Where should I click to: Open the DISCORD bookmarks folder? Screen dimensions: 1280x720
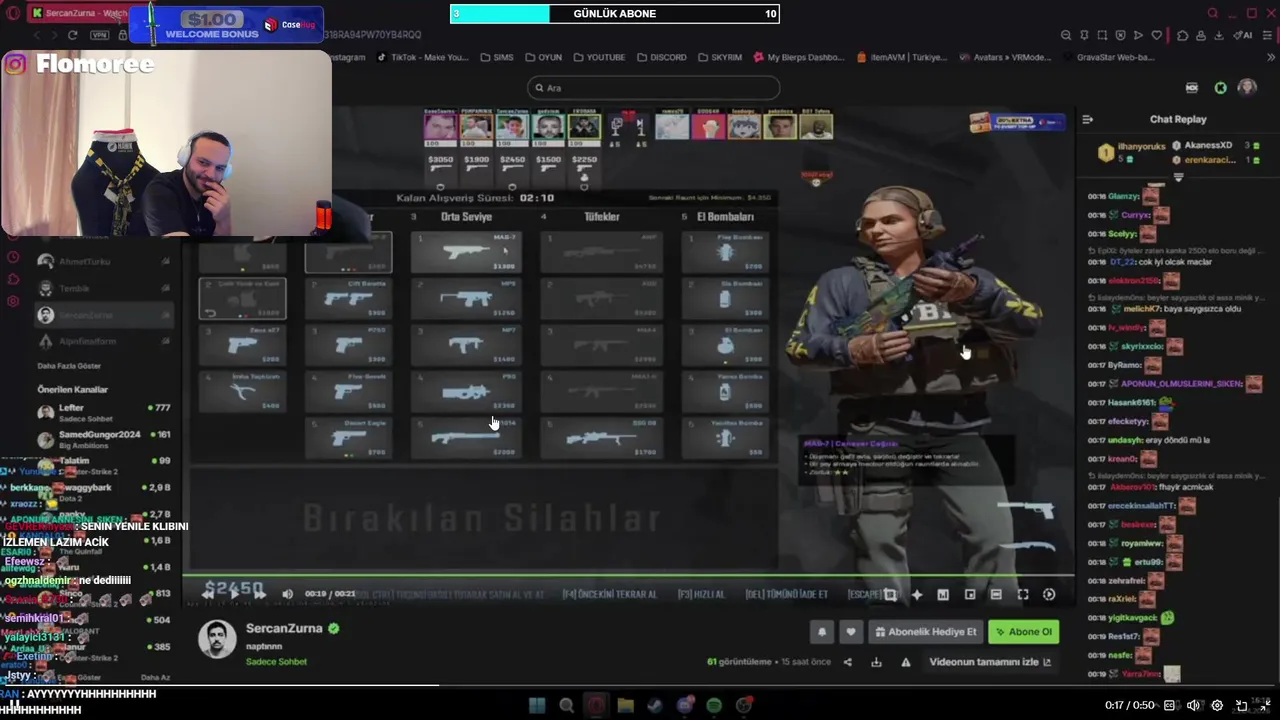pos(661,57)
